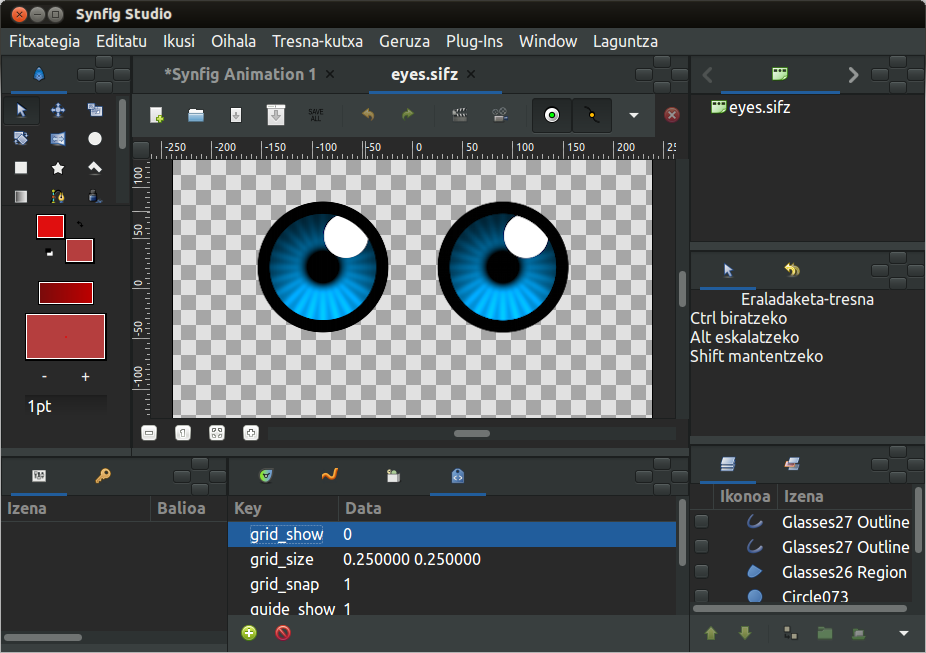Save the current file

(236, 115)
